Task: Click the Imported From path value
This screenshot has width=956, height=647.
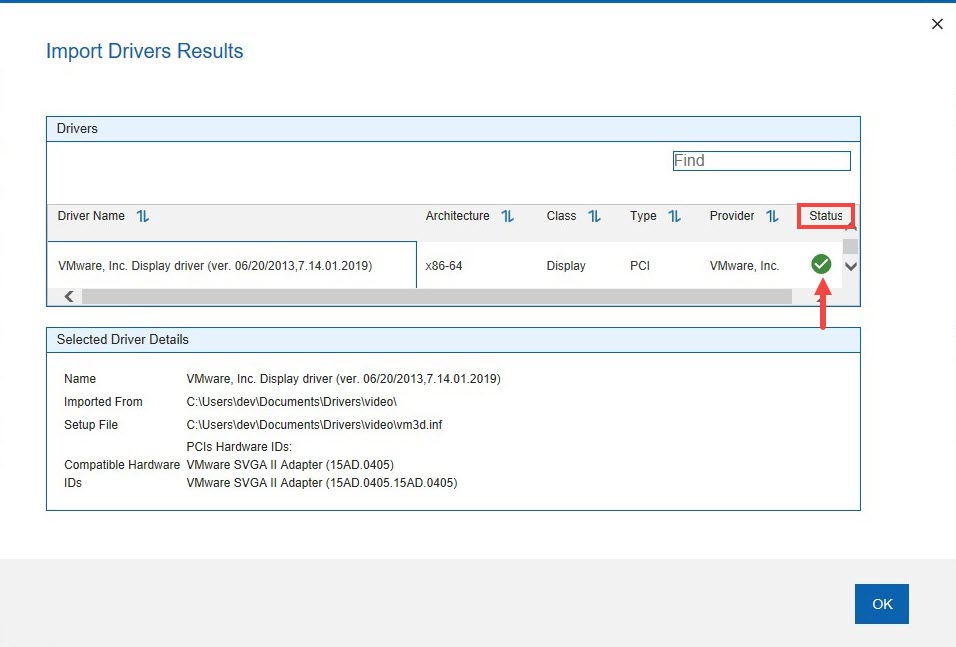Action: (x=291, y=402)
